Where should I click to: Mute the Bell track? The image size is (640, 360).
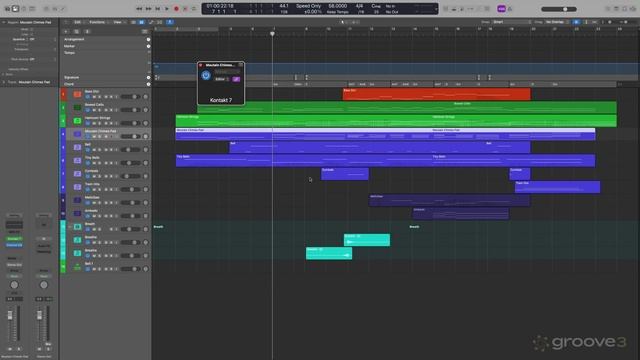pyautogui.click(x=94, y=150)
